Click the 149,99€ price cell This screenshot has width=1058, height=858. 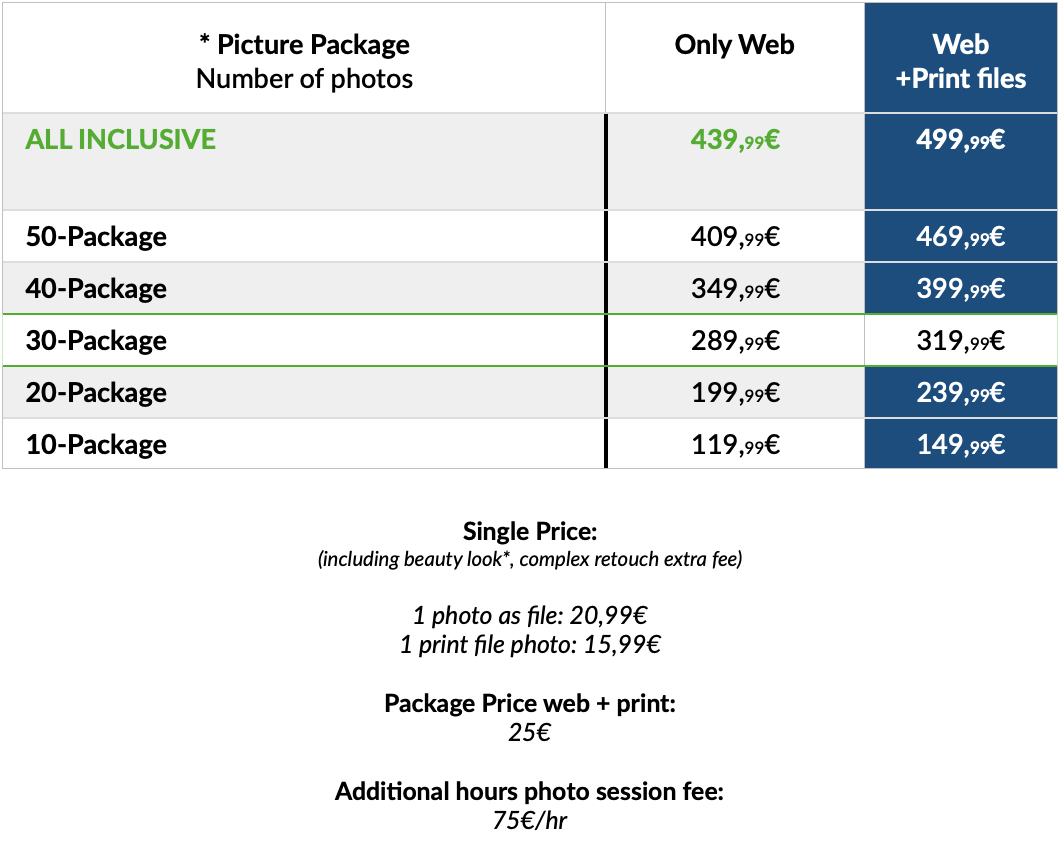(960, 445)
